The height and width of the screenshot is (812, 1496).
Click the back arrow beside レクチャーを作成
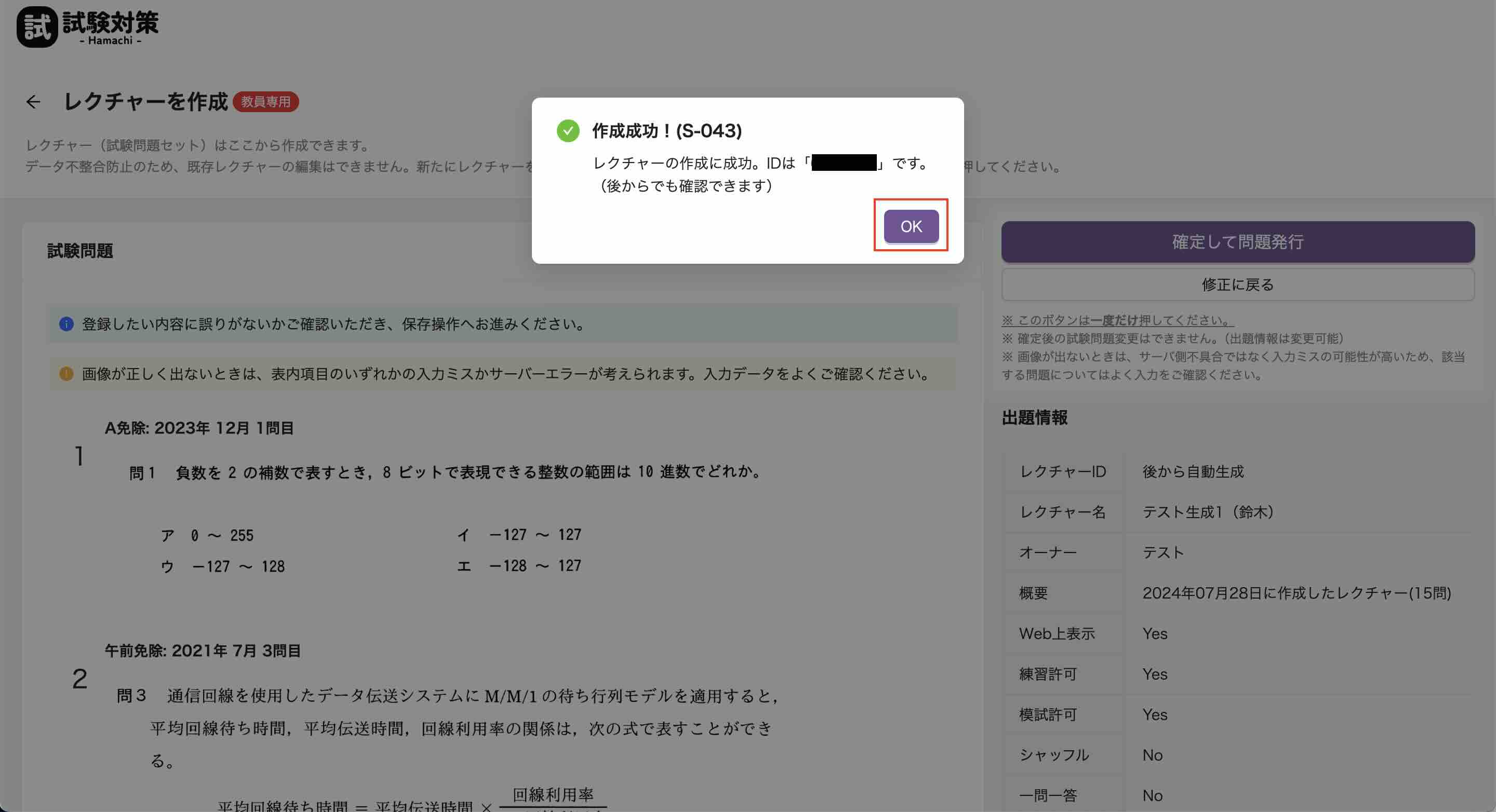point(33,102)
